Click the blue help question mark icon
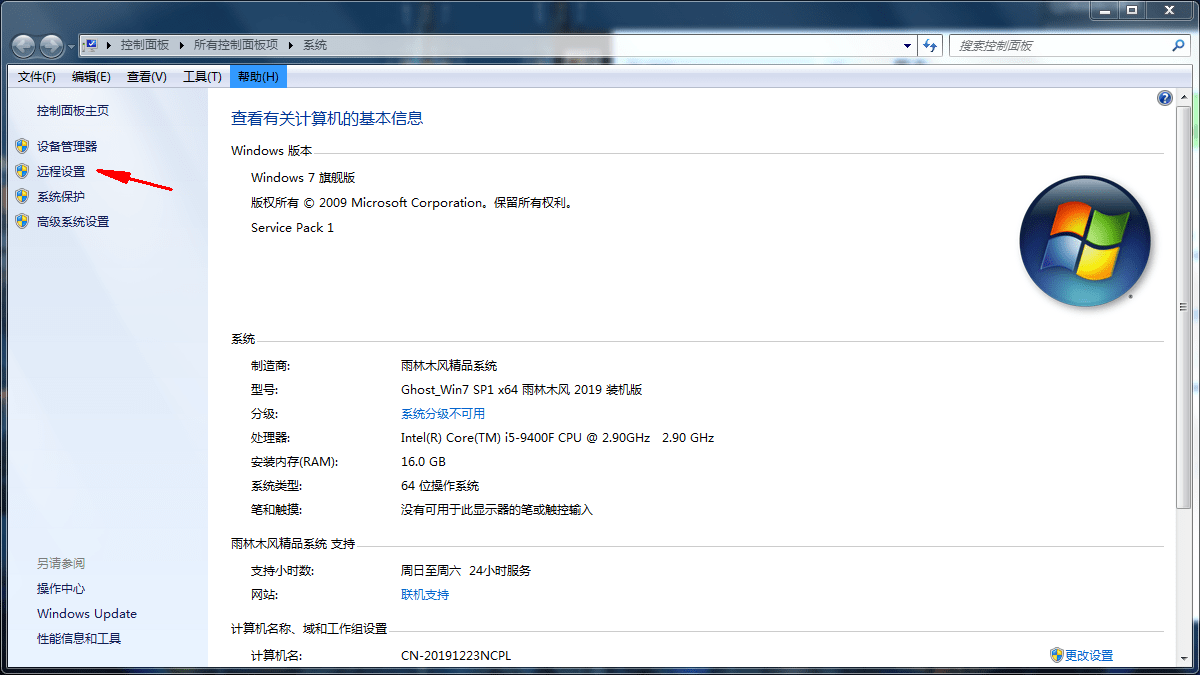 (1165, 98)
